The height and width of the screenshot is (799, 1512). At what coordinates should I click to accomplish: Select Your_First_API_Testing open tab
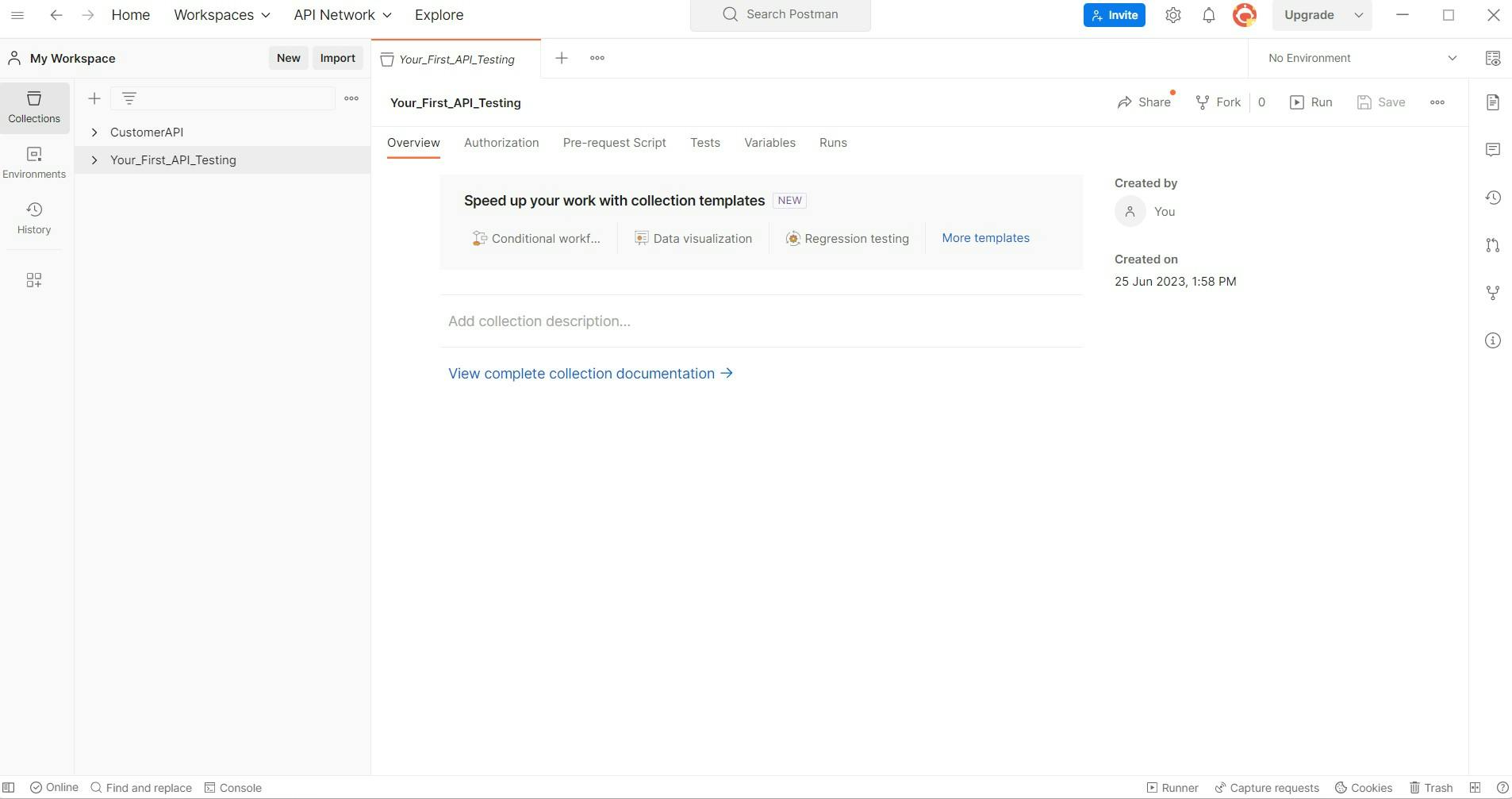pos(456,59)
